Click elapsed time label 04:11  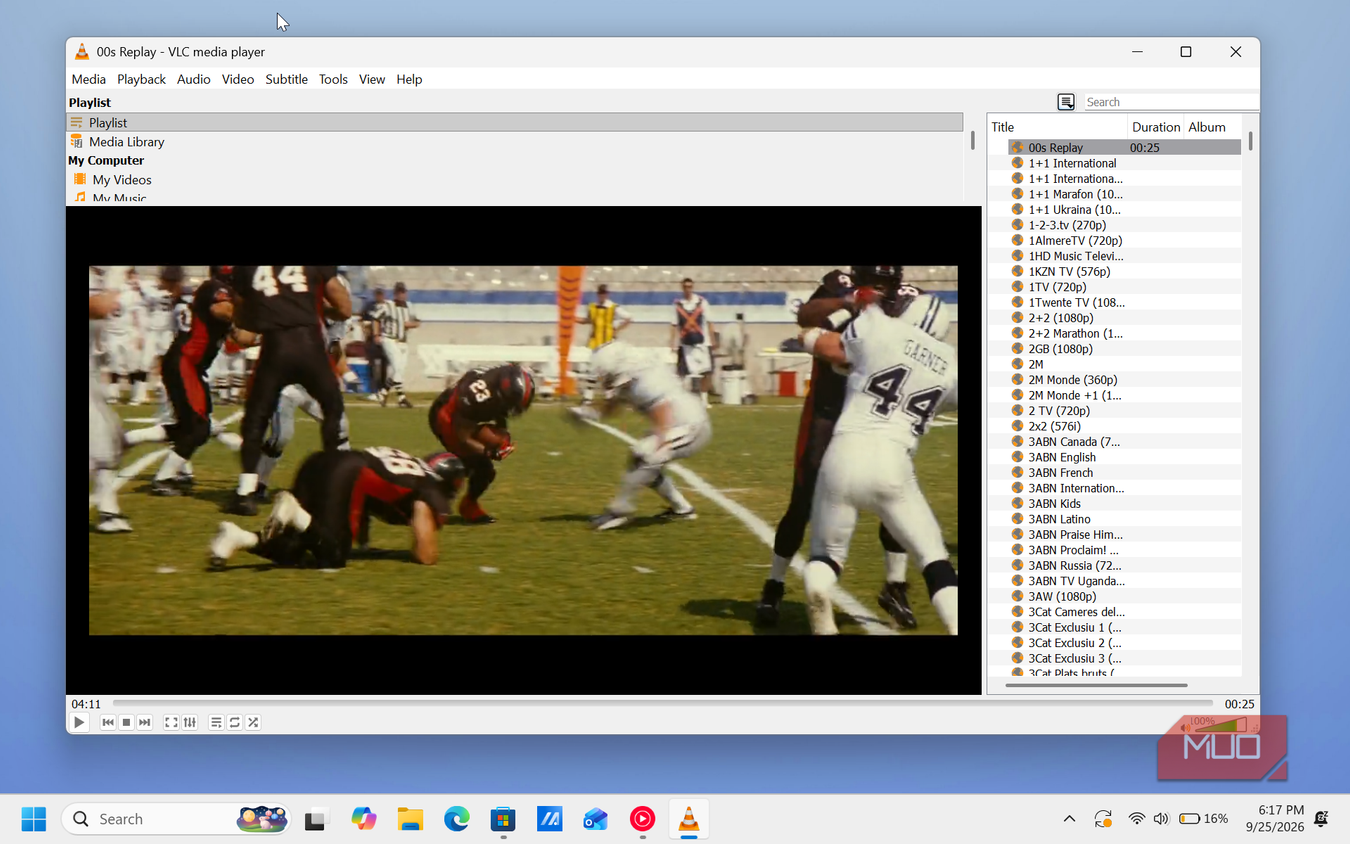86,704
